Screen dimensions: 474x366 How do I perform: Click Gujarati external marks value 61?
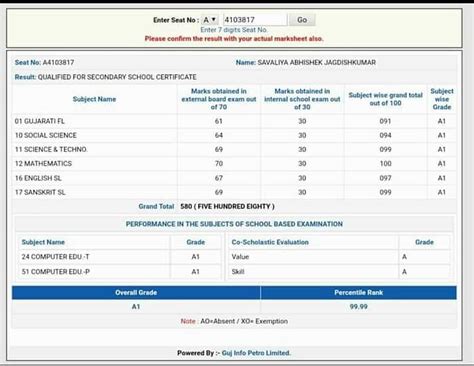(x=219, y=121)
